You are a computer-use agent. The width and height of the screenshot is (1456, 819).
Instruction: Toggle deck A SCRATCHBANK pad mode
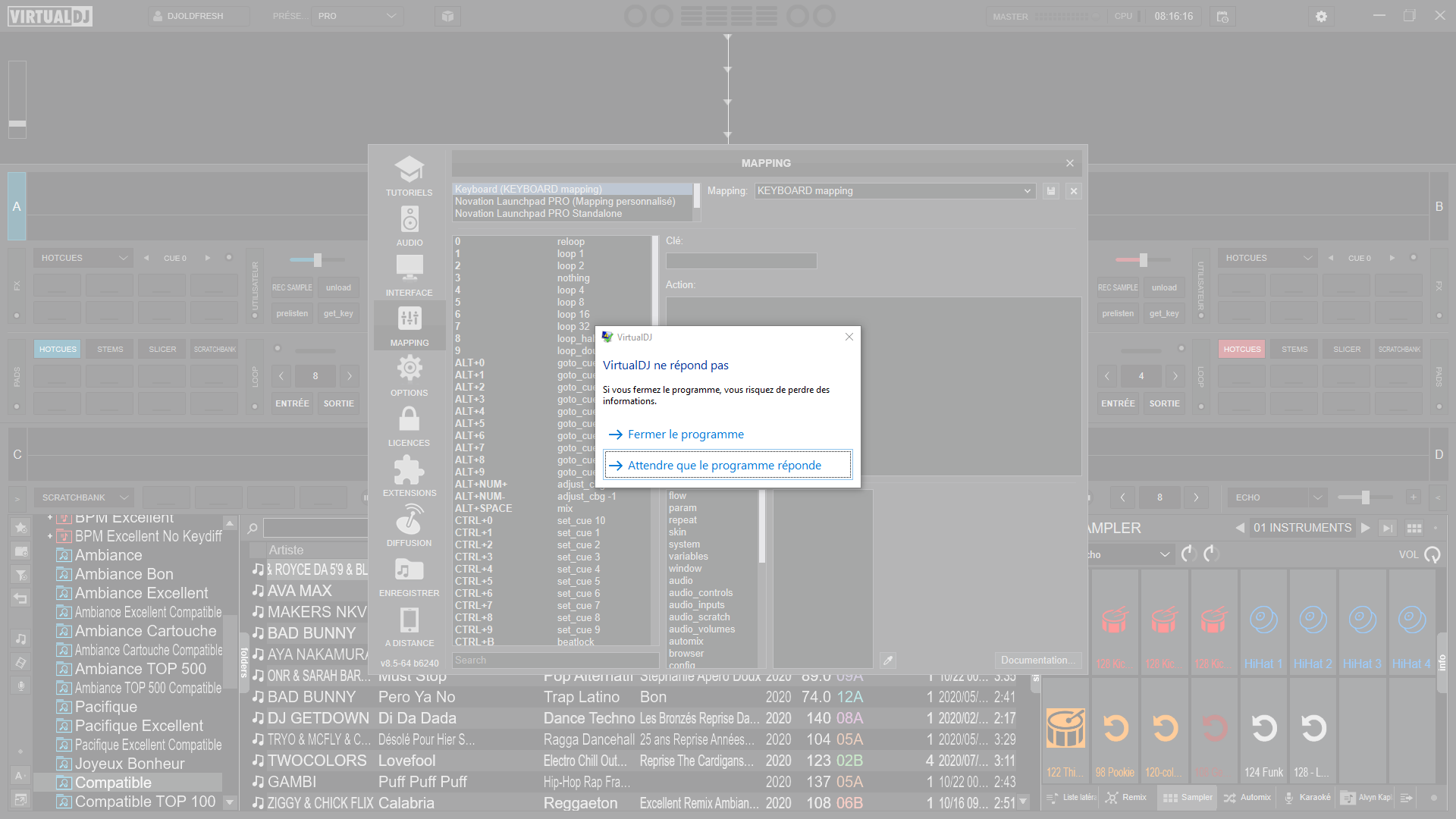(x=215, y=349)
